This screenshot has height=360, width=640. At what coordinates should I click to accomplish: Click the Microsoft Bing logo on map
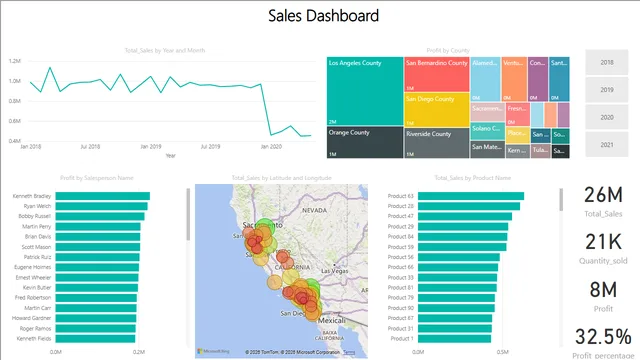click(213, 351)
